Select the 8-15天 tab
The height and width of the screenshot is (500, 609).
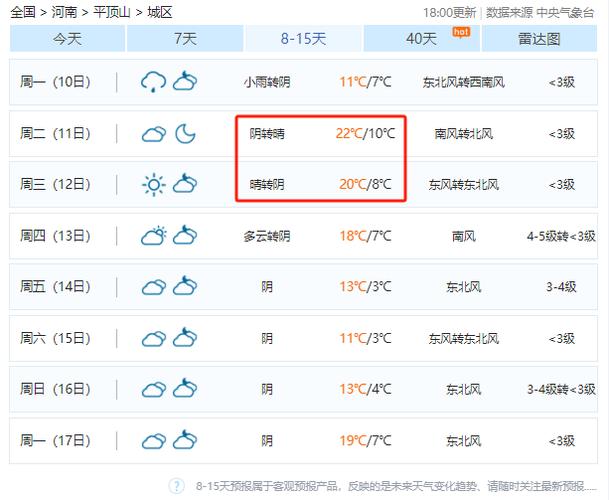tap(303, 38)
